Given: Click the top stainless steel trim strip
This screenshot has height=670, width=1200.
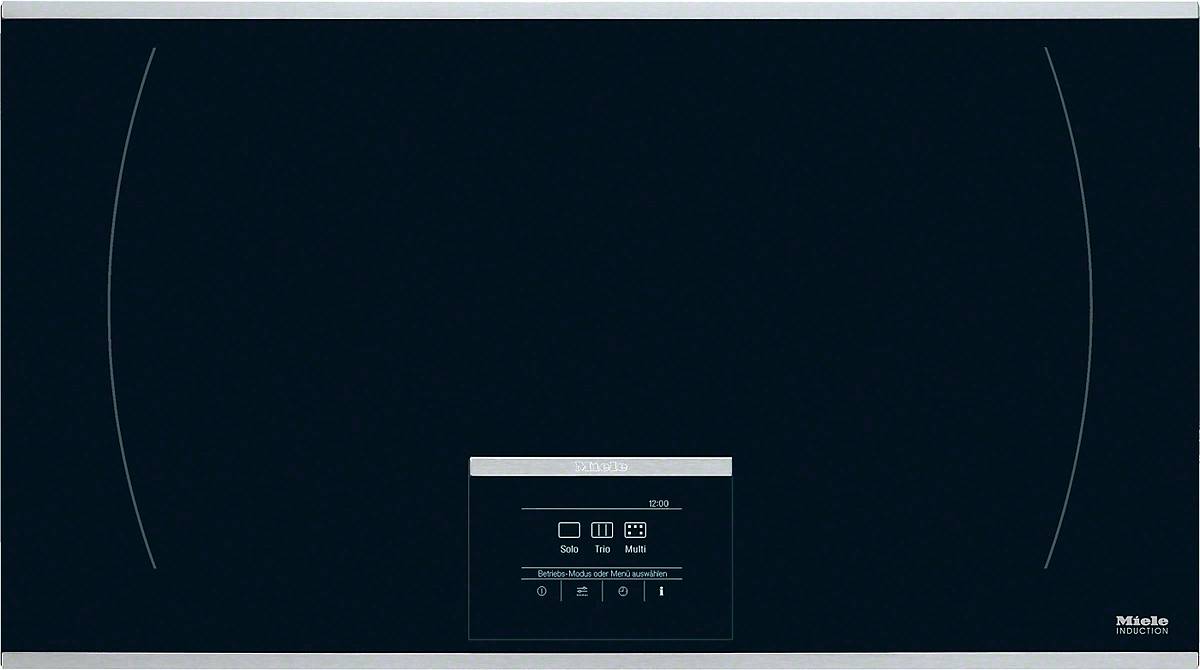Looking at the screenshot, I should [600, 9].
